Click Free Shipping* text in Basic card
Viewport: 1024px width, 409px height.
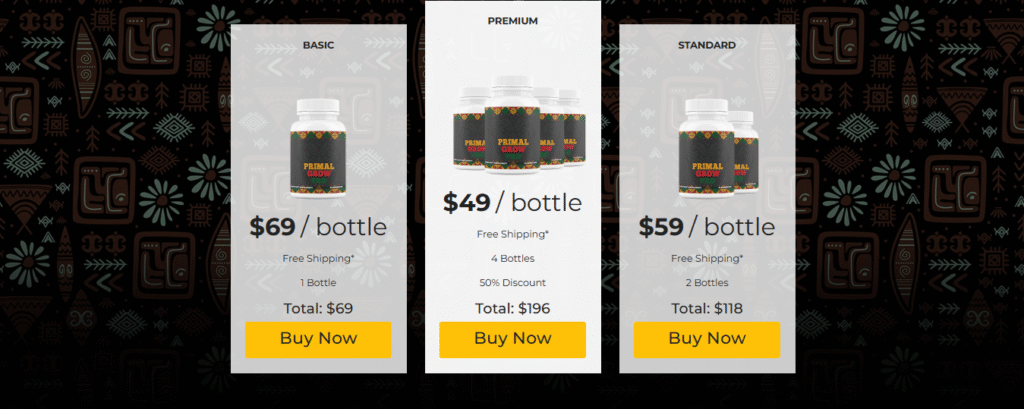[x=318, y=258]
